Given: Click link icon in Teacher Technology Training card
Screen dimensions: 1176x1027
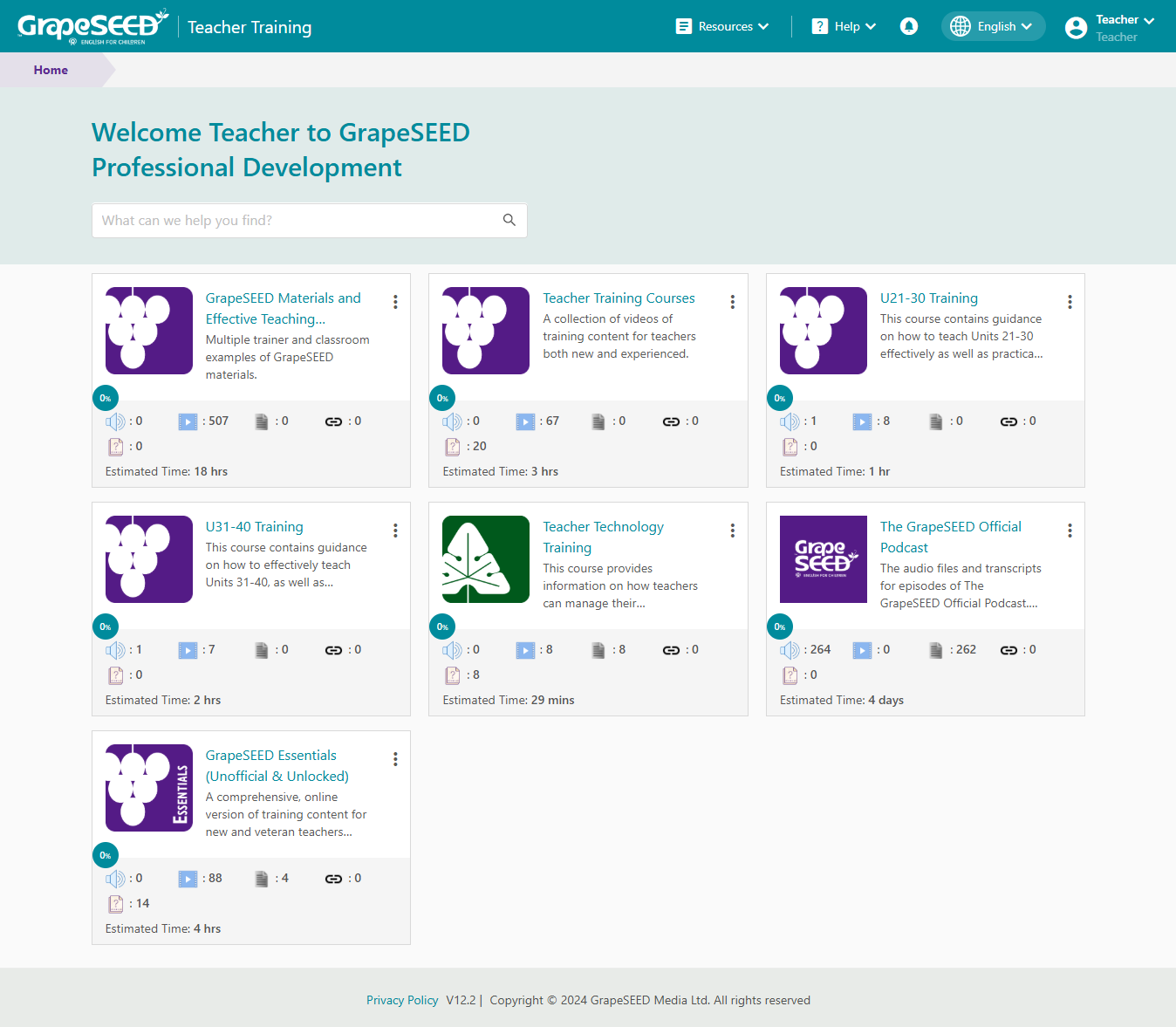Looking at the screenshot, I should tap(671, 650).
